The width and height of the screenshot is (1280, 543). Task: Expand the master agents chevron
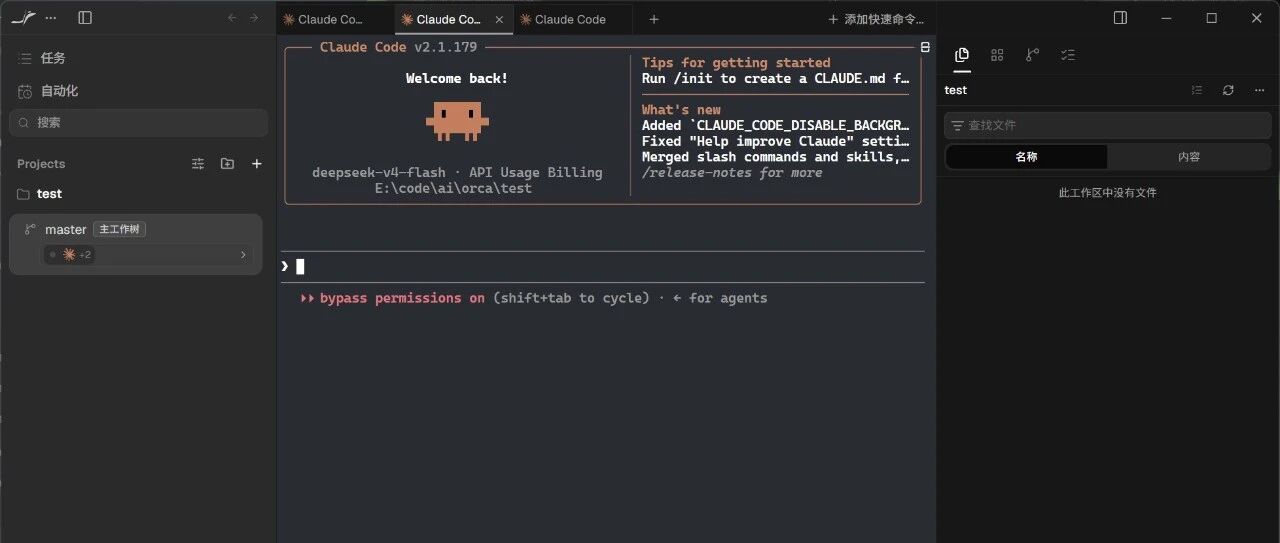[x=243, y=255]
